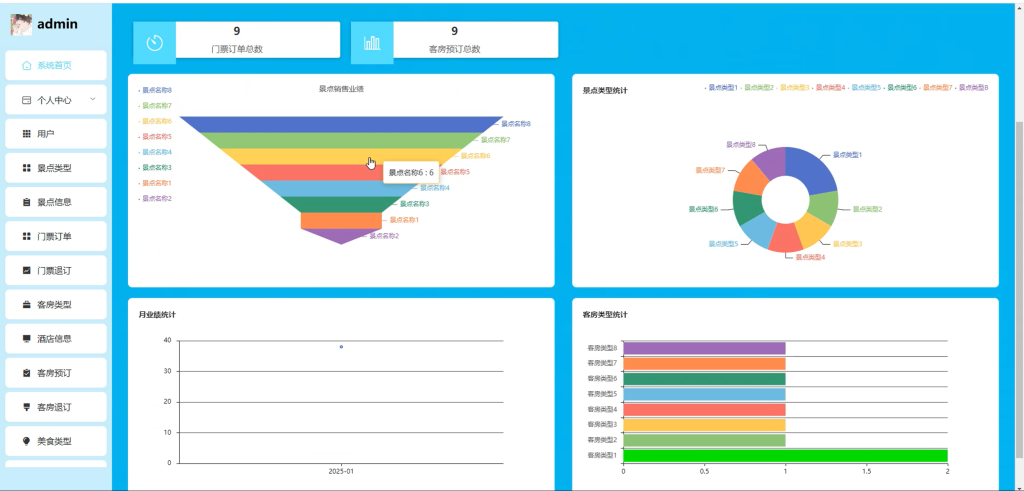The image size is (1024, 491).
Task: Click the clipboard icon next to 景点信息
Action: (27, 202)
